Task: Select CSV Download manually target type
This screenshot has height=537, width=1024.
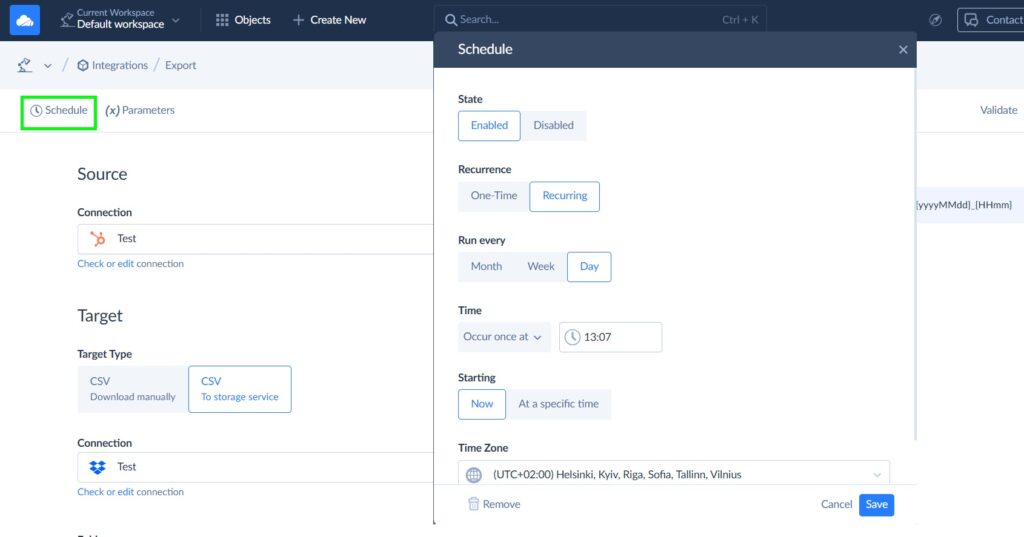Action: click(133, 389)
